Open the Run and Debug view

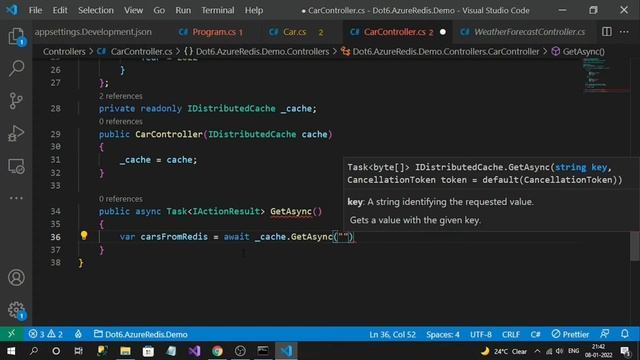tap(16, 133)
